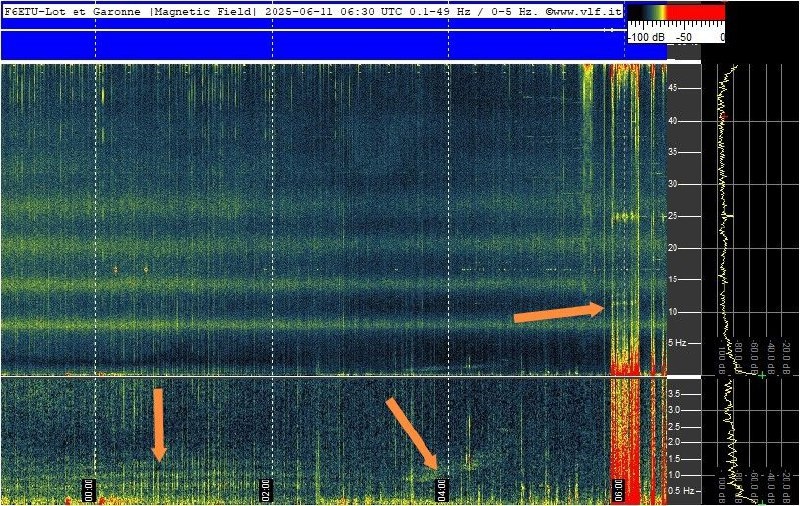Image resolution: width=800 pixels, height=506 pixels.
Task: Click the 06:00 time marker
Action: pyautogui.click(x=618, y=490)
